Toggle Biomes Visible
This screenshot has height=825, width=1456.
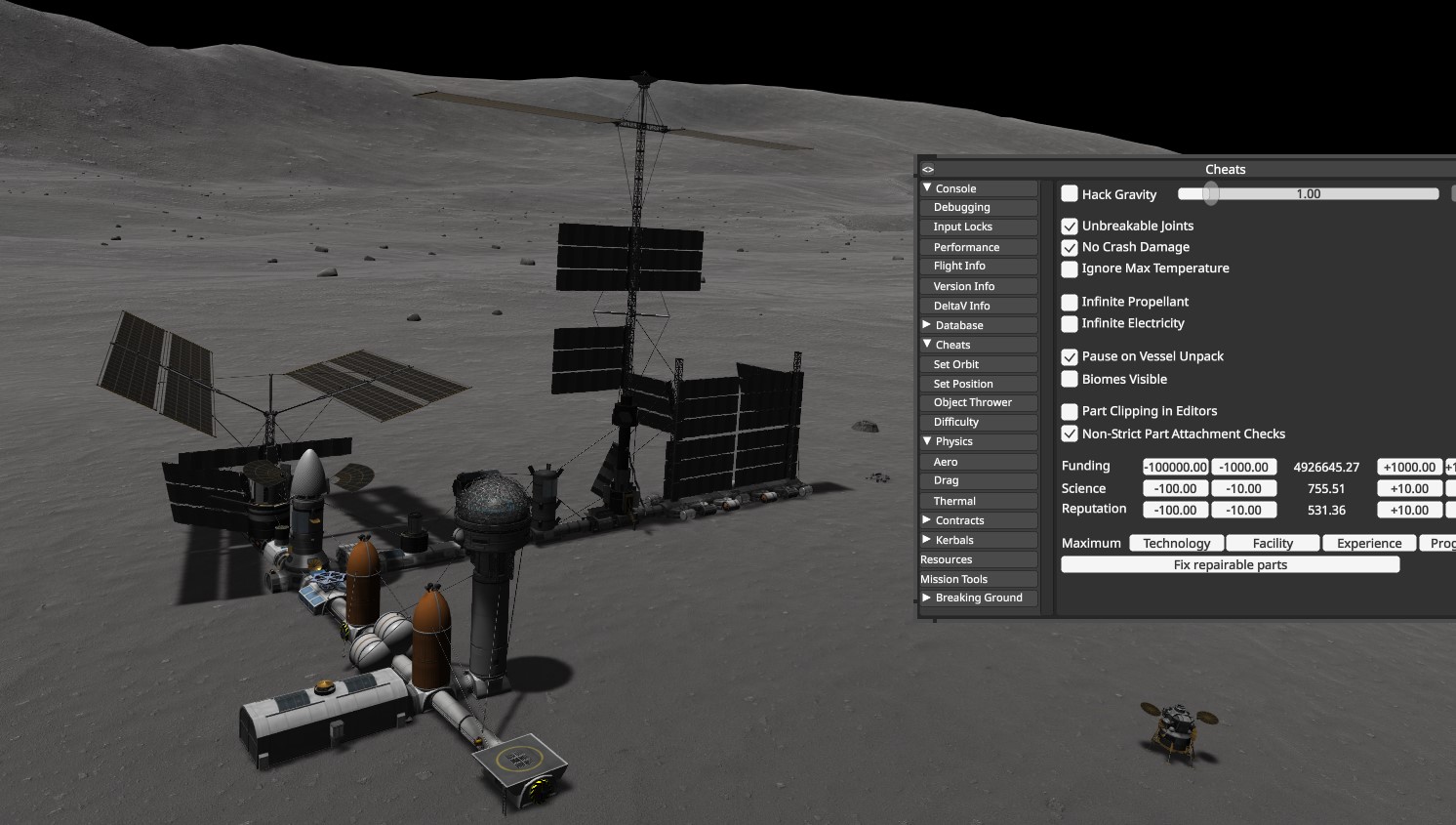(x=1069, y=379)
